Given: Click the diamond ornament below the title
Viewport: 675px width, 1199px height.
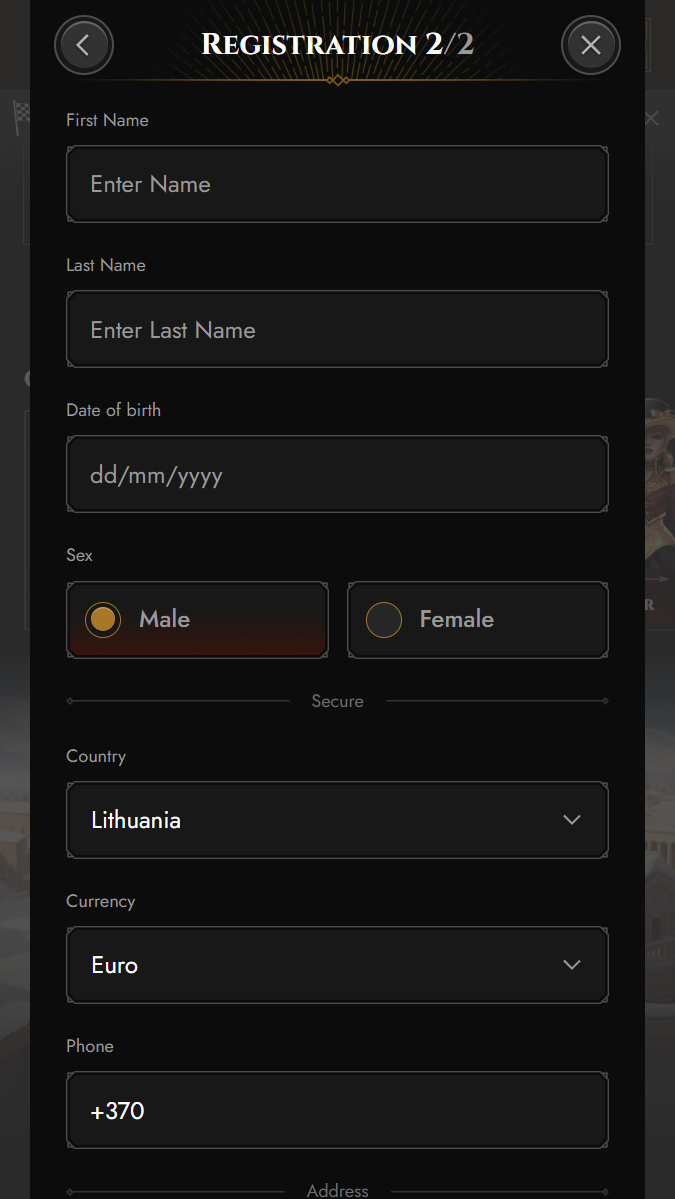Looking at the screenshot, I should [338, 80].
